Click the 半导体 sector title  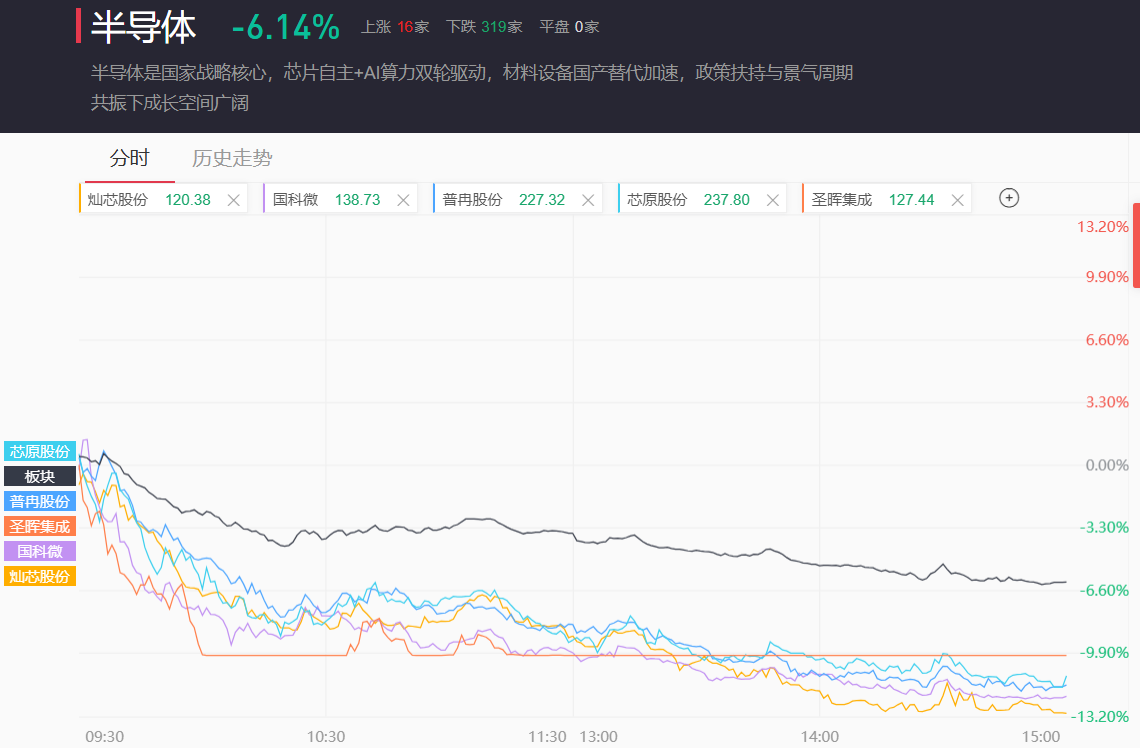point(144,27)
